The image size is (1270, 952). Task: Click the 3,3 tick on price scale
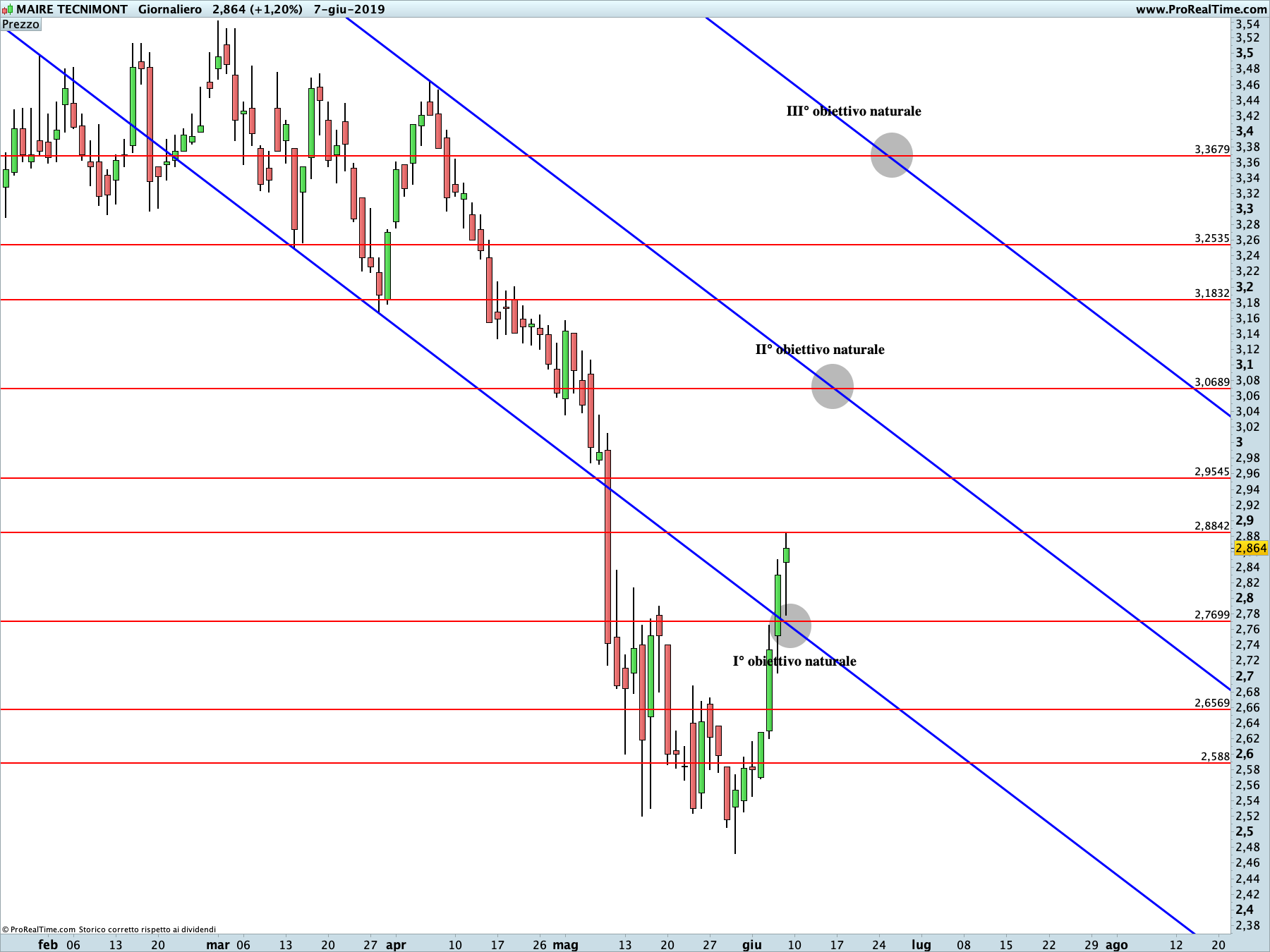click(x=1245, y=209)
